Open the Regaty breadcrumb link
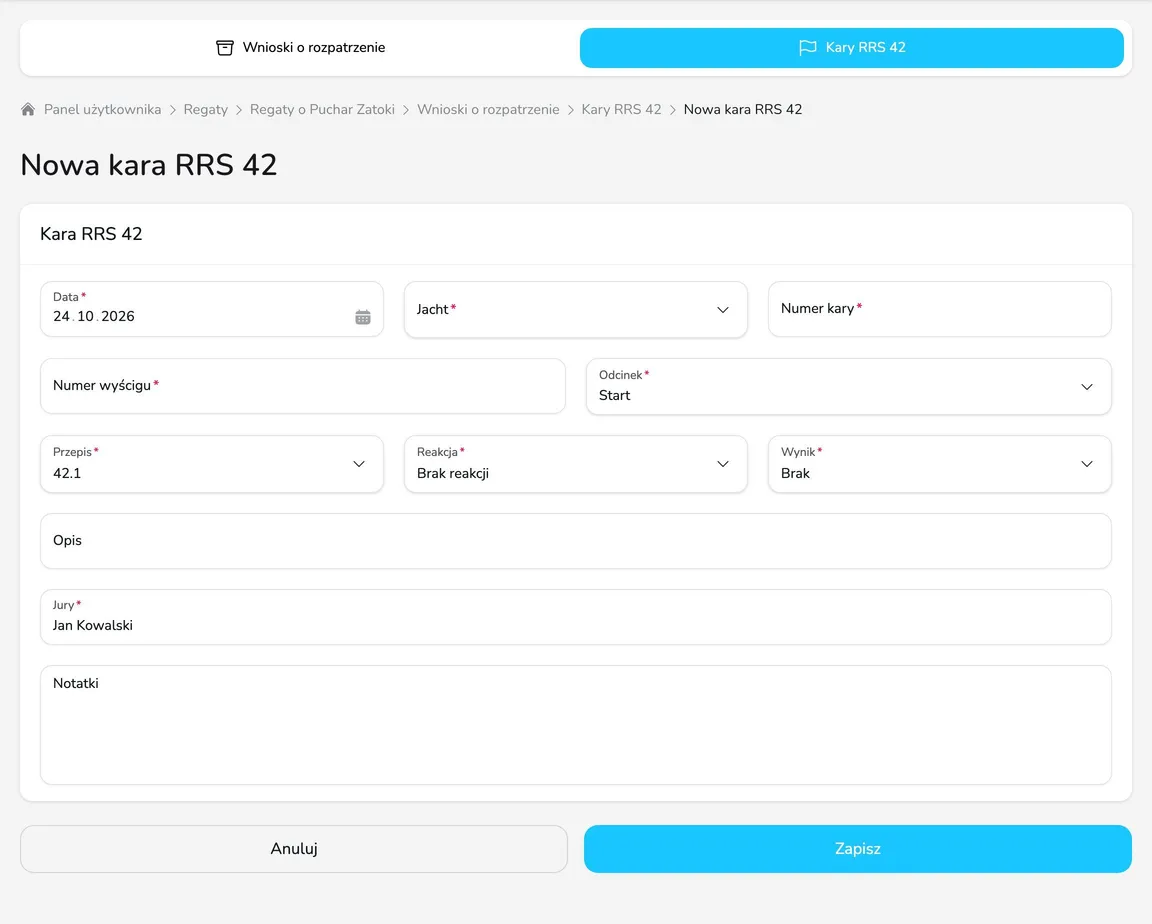Viewport: 1152px width, 924px height. point(206,109)
